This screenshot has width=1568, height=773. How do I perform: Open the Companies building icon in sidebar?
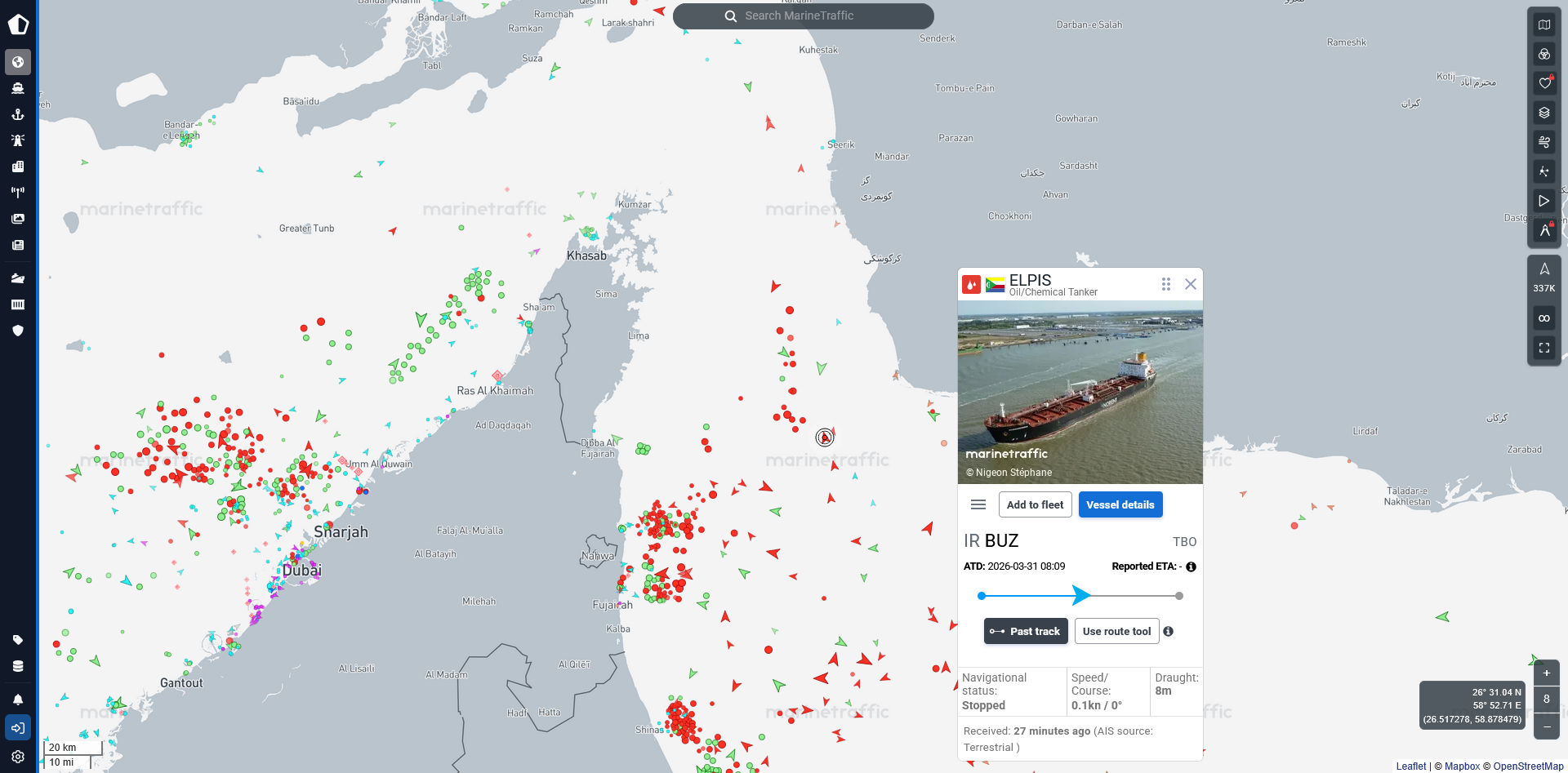18,167
